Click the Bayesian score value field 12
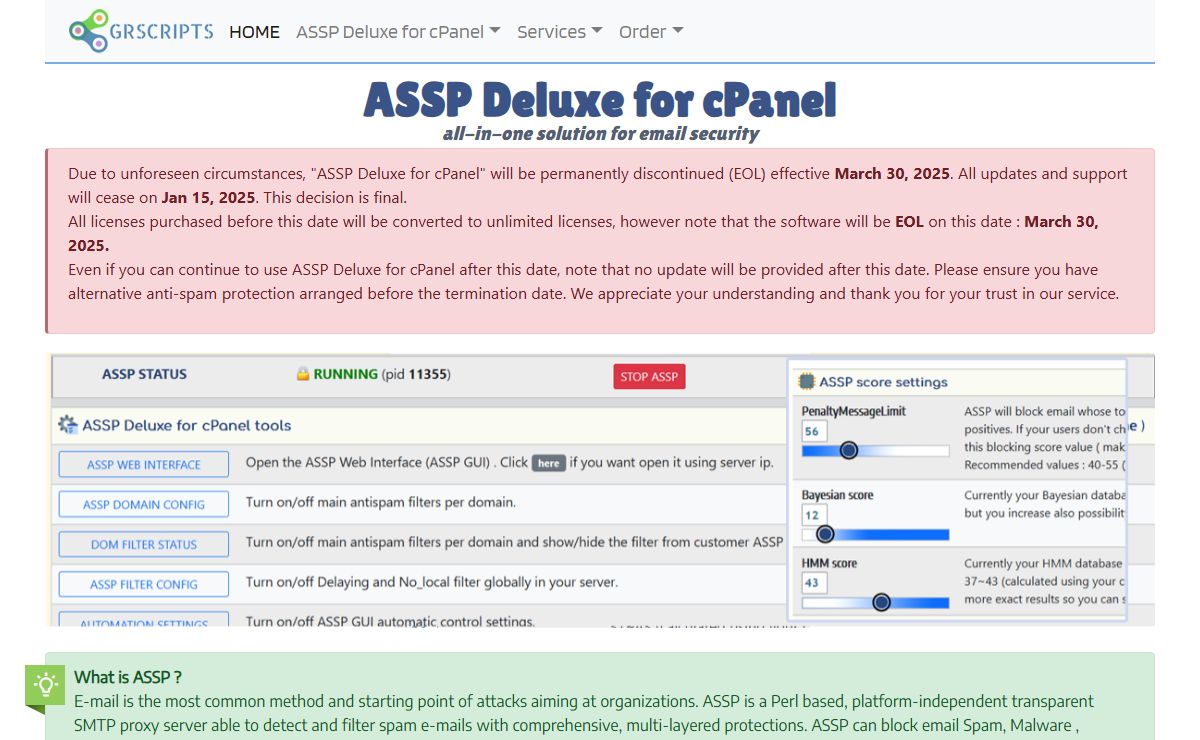 click(x=814, y=515)
